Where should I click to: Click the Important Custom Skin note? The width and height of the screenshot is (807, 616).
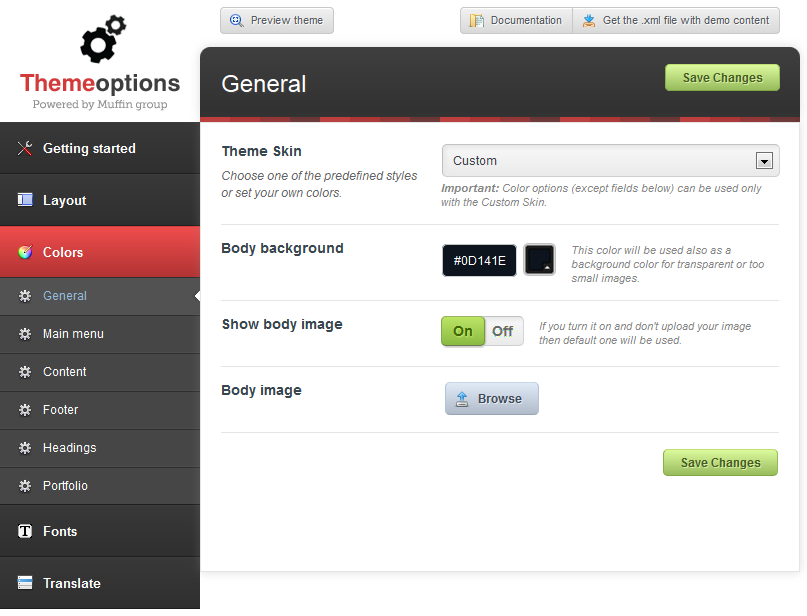[601, 195]
